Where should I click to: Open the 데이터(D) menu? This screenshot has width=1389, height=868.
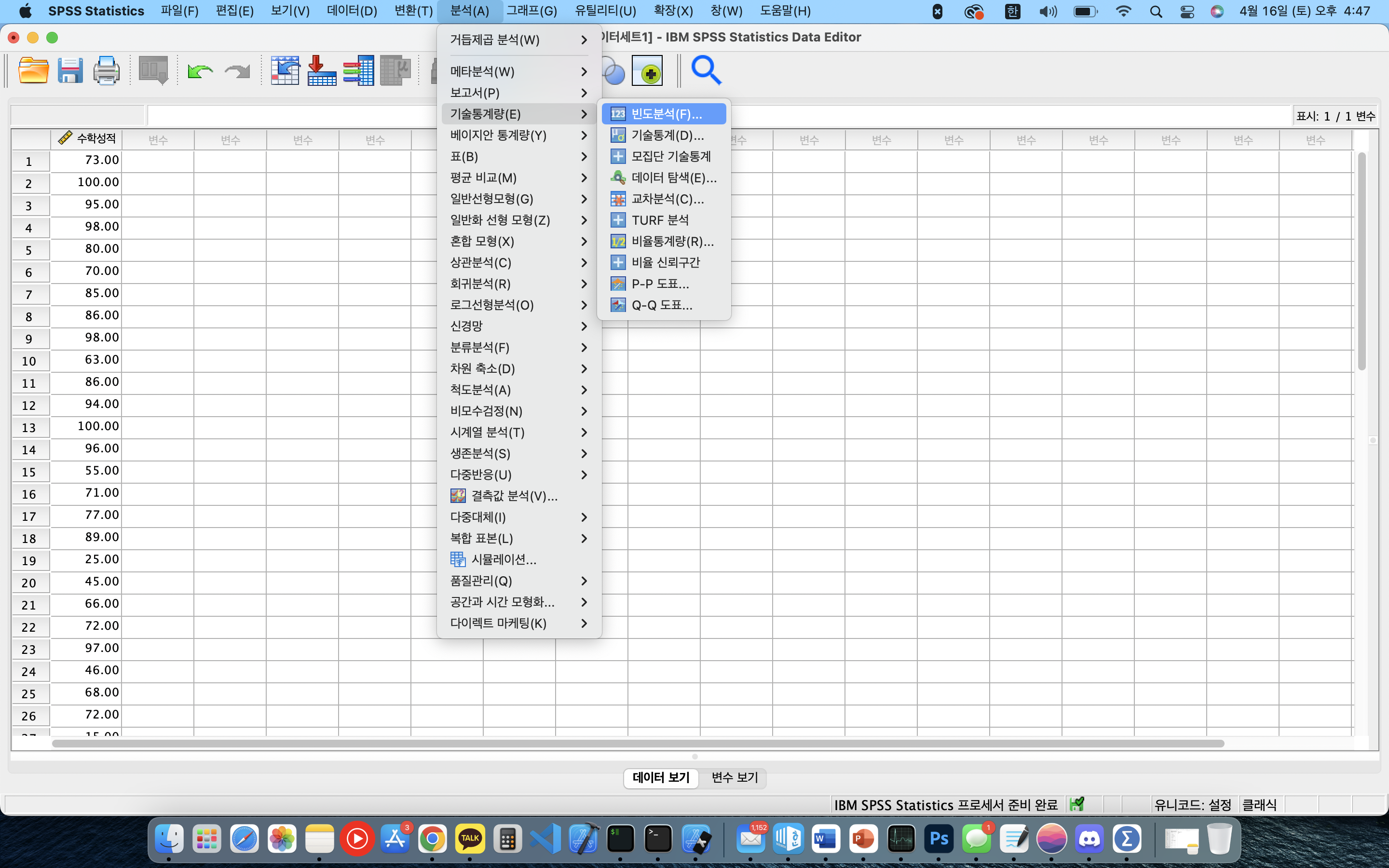tap(352, 11)
